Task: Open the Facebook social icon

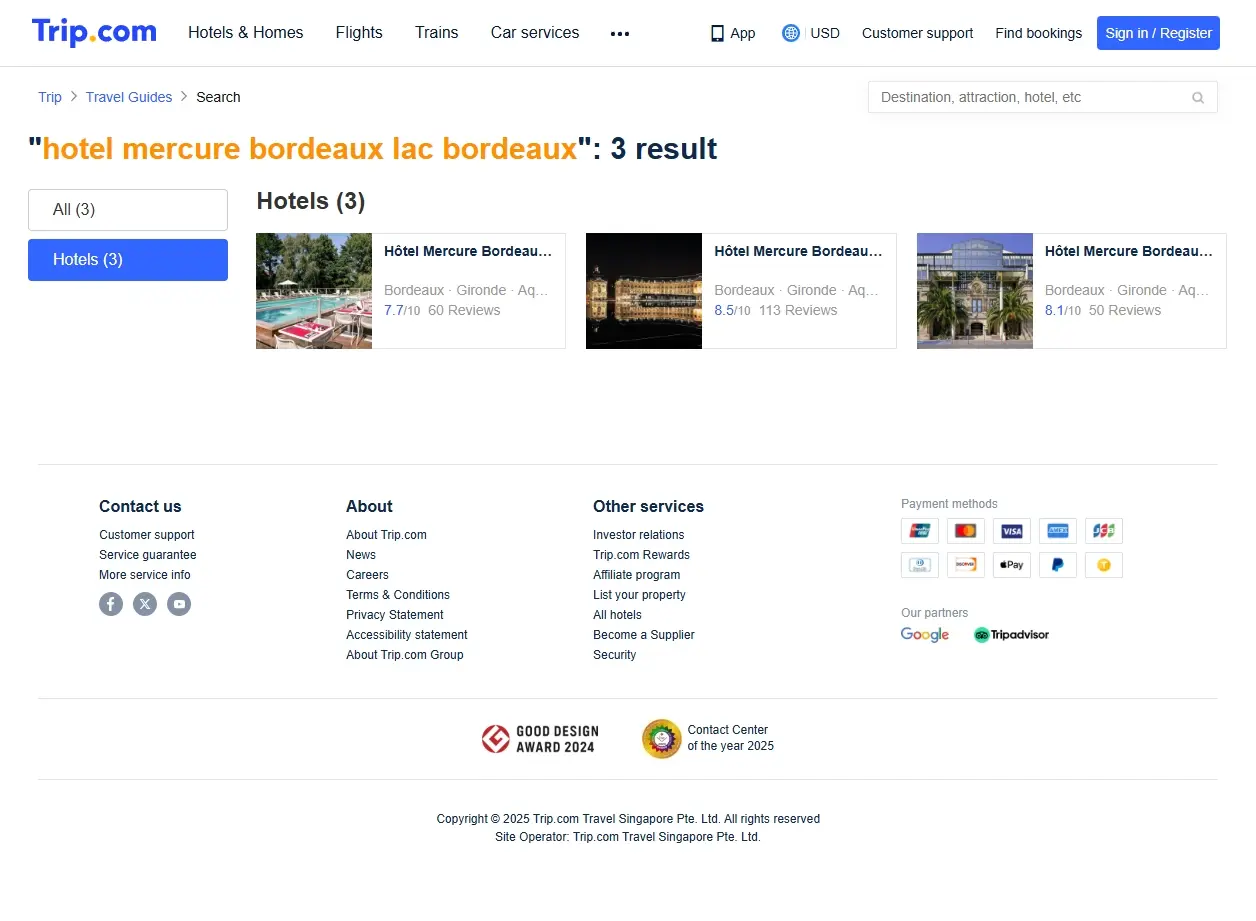Action: tap(111, 604)
